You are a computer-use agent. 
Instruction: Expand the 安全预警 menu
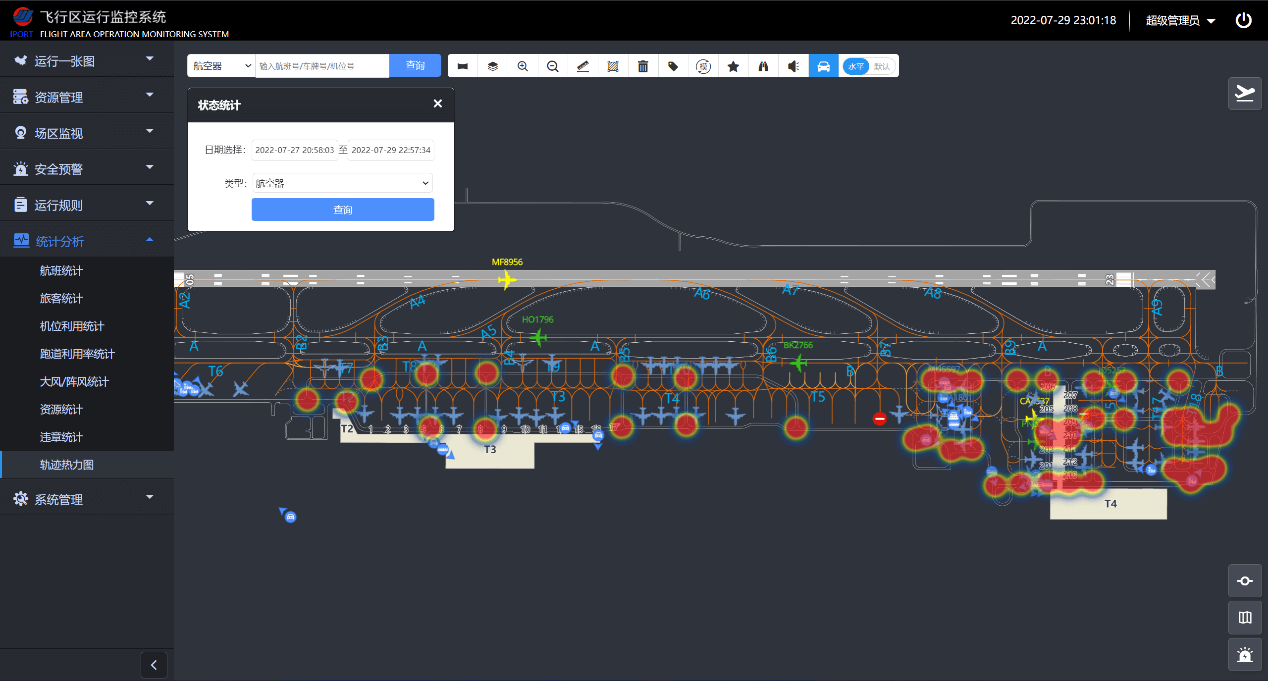click(87, 169)
